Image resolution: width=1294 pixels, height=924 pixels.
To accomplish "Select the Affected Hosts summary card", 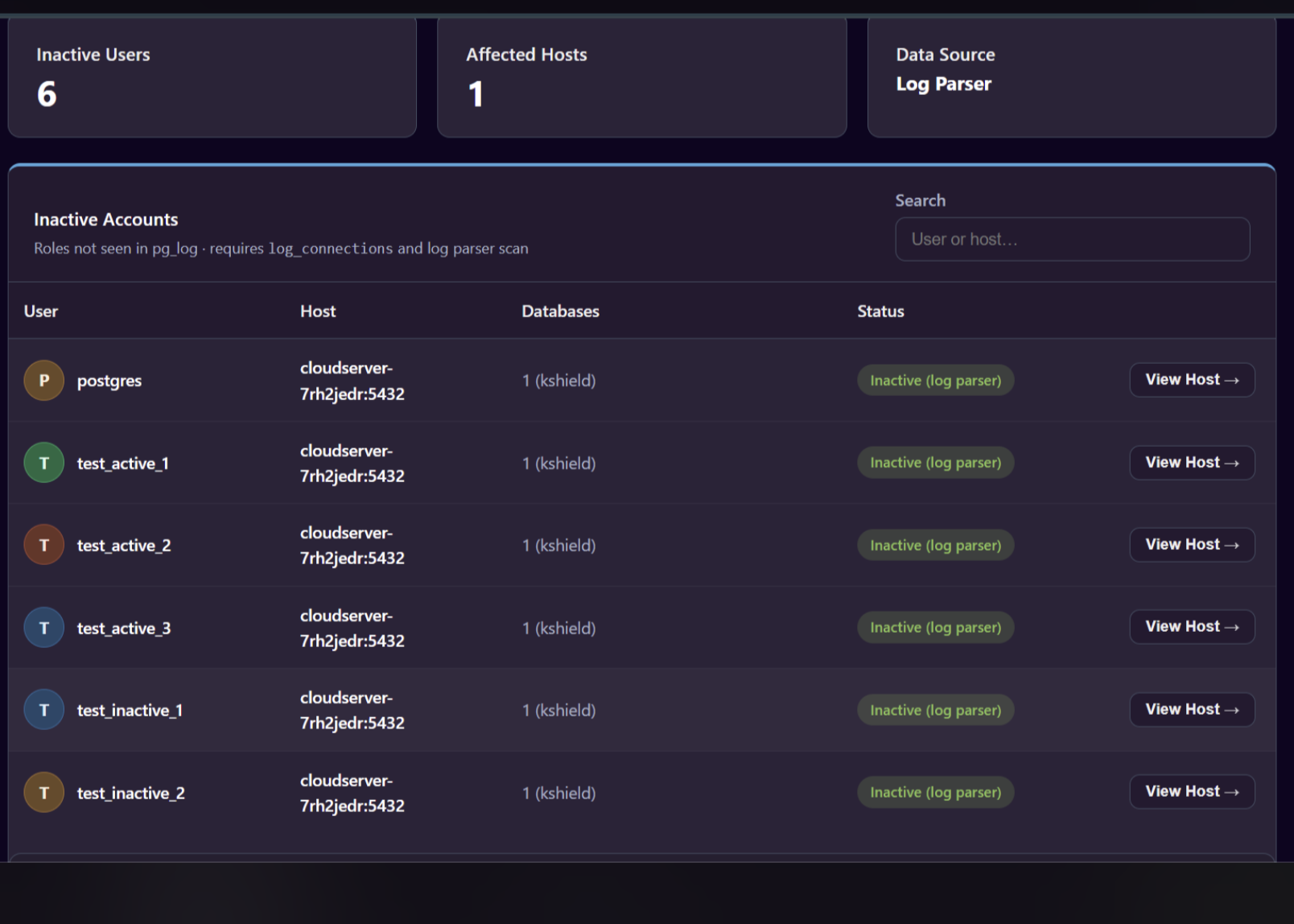I will tap(642, 77).
